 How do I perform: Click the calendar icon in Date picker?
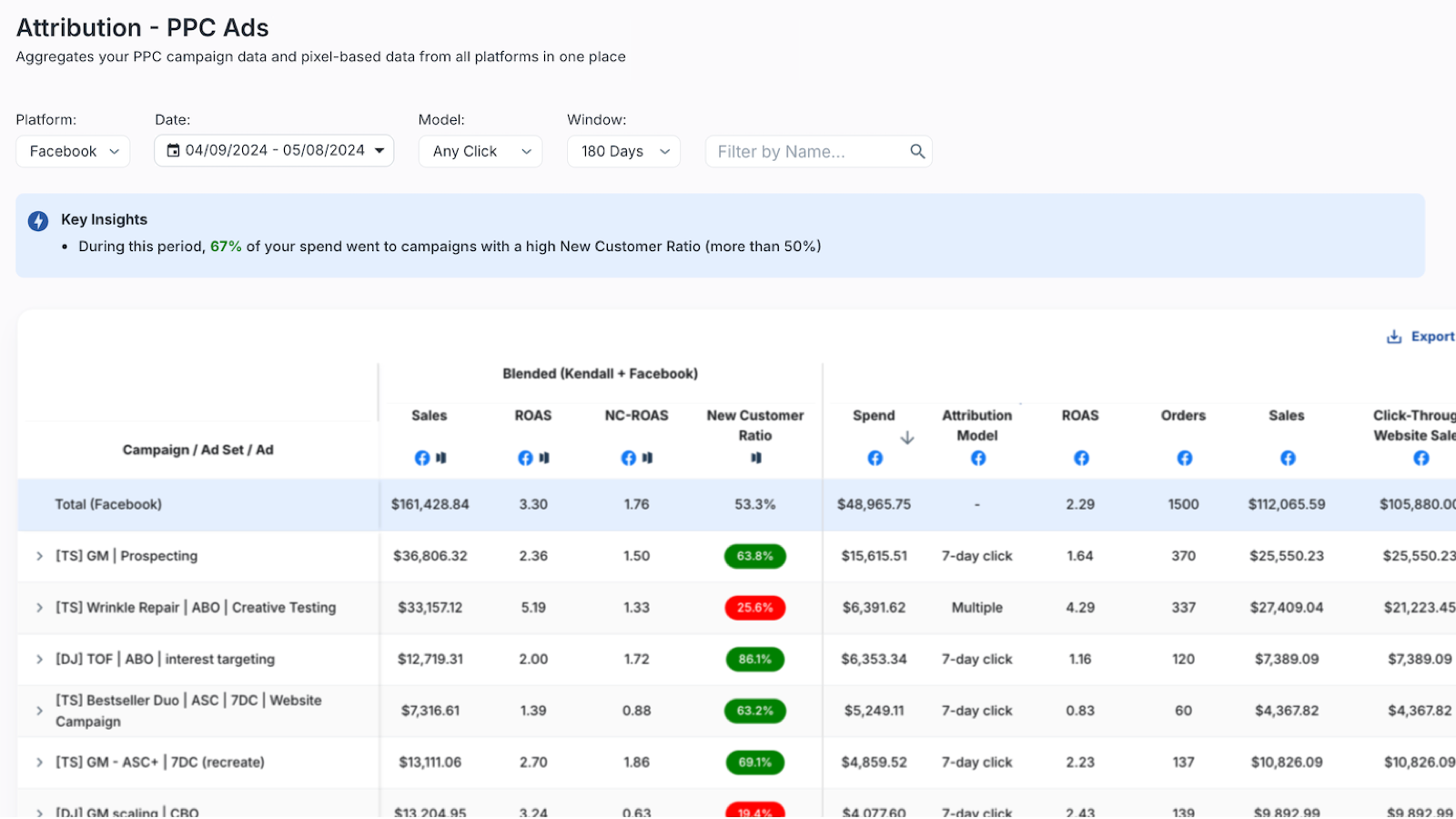click(173, 151)
